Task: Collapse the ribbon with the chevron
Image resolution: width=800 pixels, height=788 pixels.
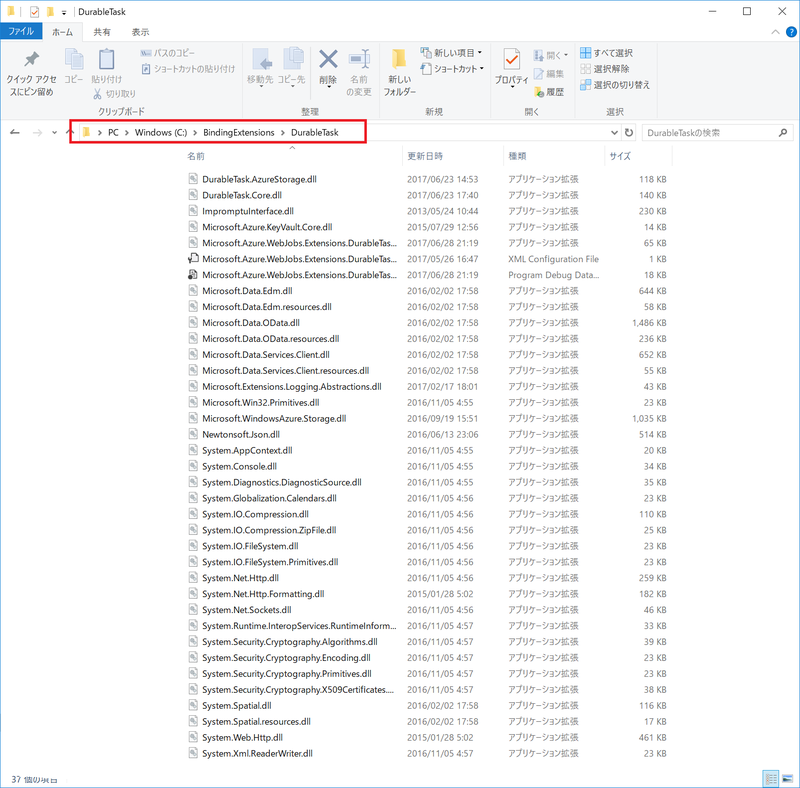Action: (x=775, y=32)
